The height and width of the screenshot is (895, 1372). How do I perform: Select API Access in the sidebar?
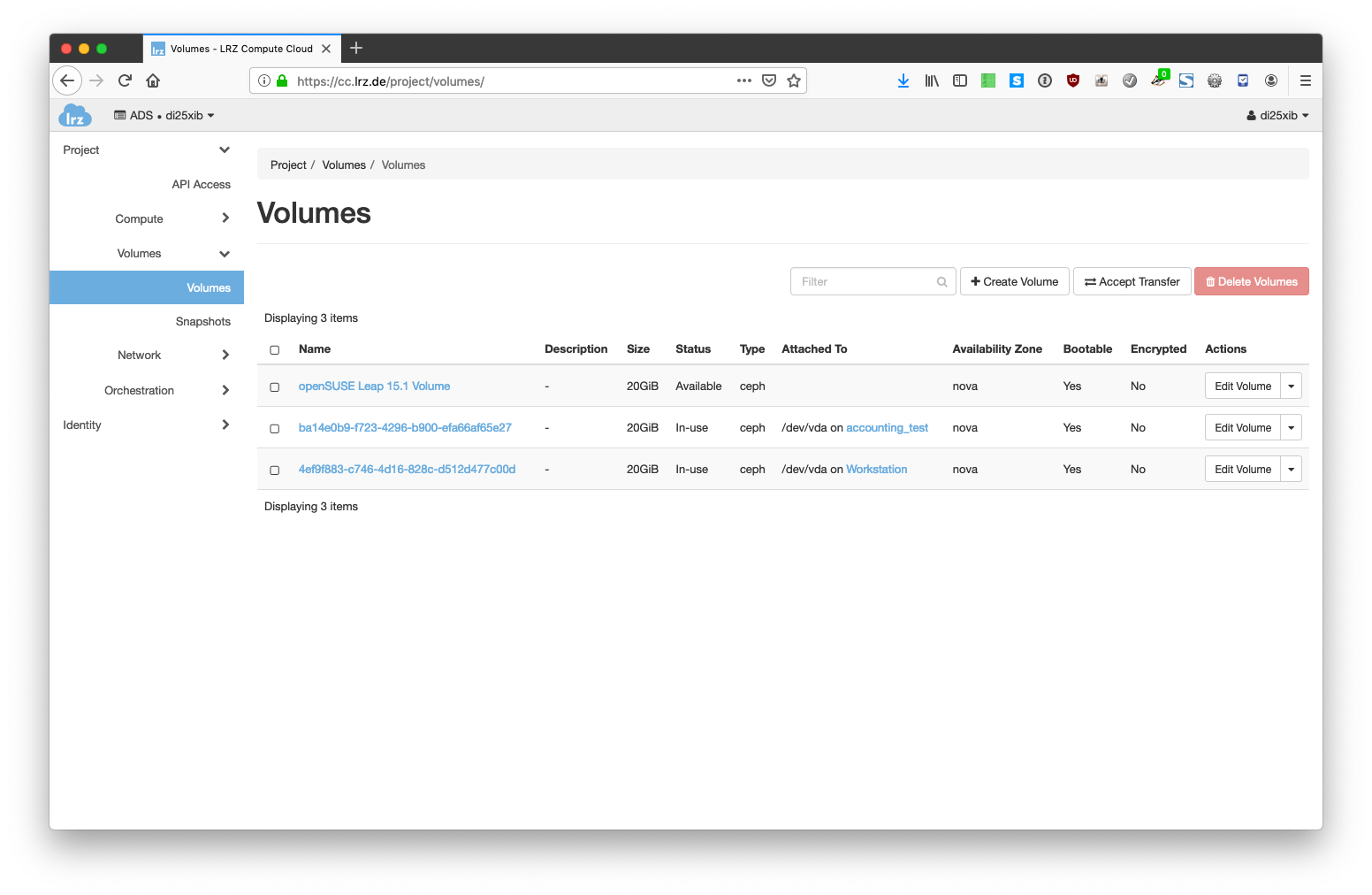(201, 185)
